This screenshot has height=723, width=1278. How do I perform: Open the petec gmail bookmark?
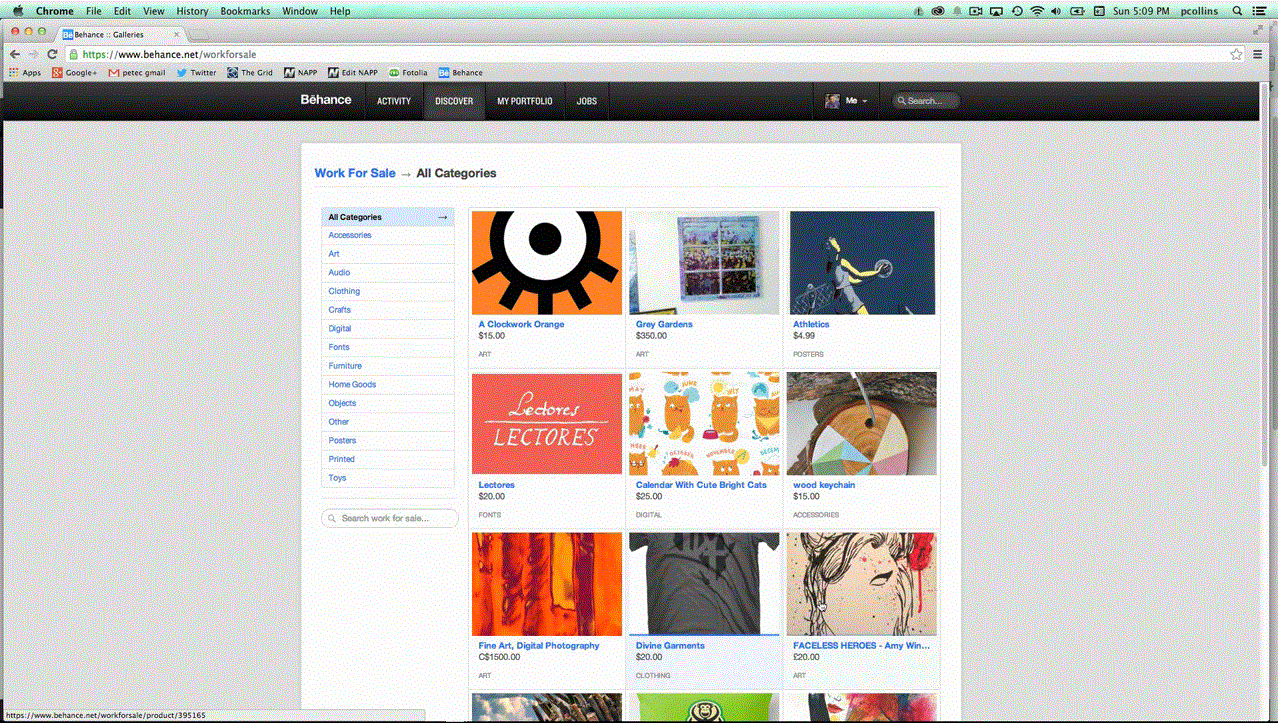point(137,72)
